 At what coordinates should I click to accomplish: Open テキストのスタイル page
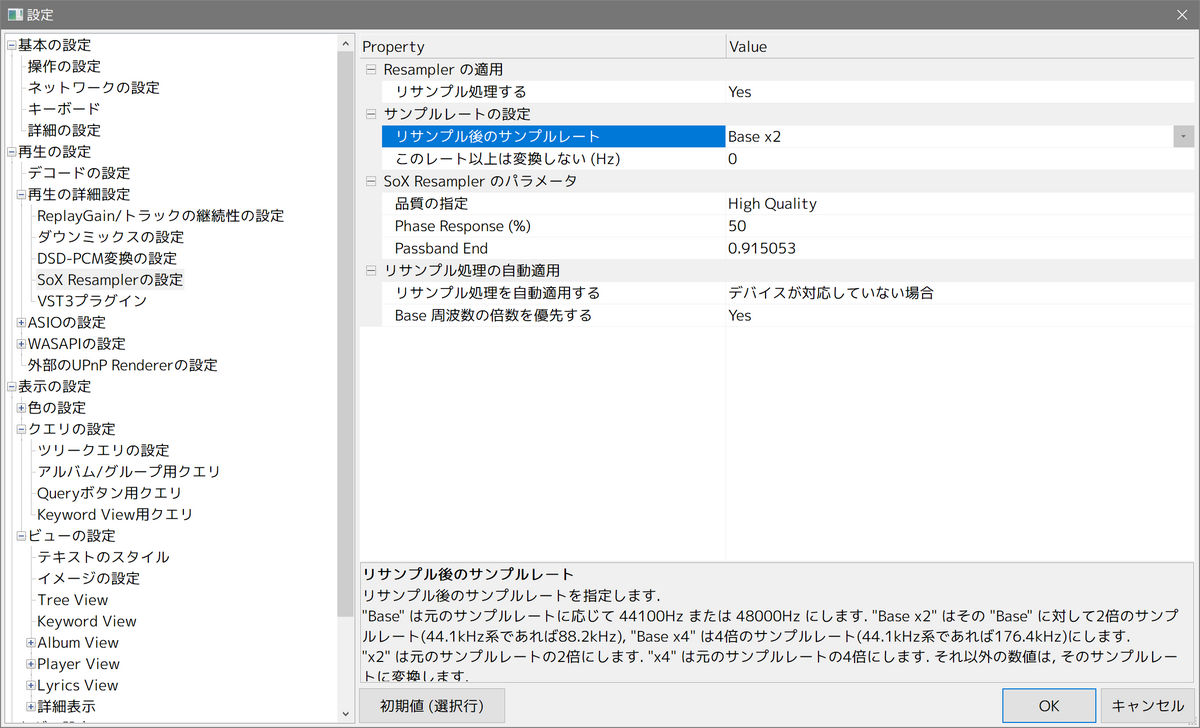[103, 557]
